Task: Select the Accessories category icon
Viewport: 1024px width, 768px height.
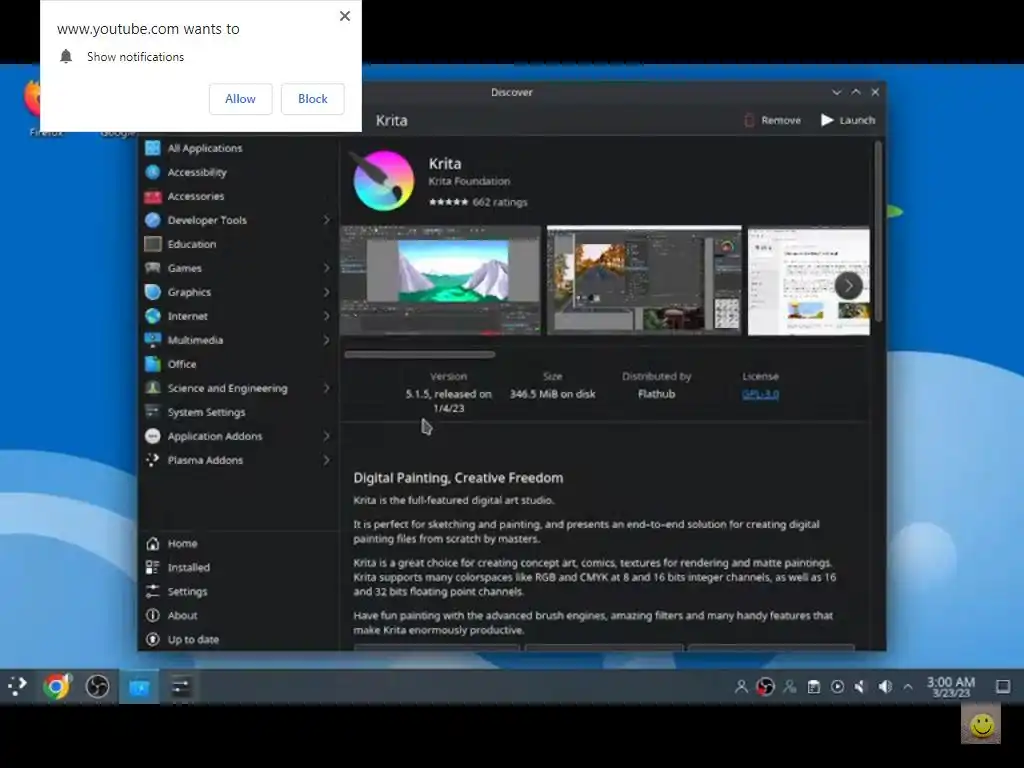Action: click(x=153, y=197)
